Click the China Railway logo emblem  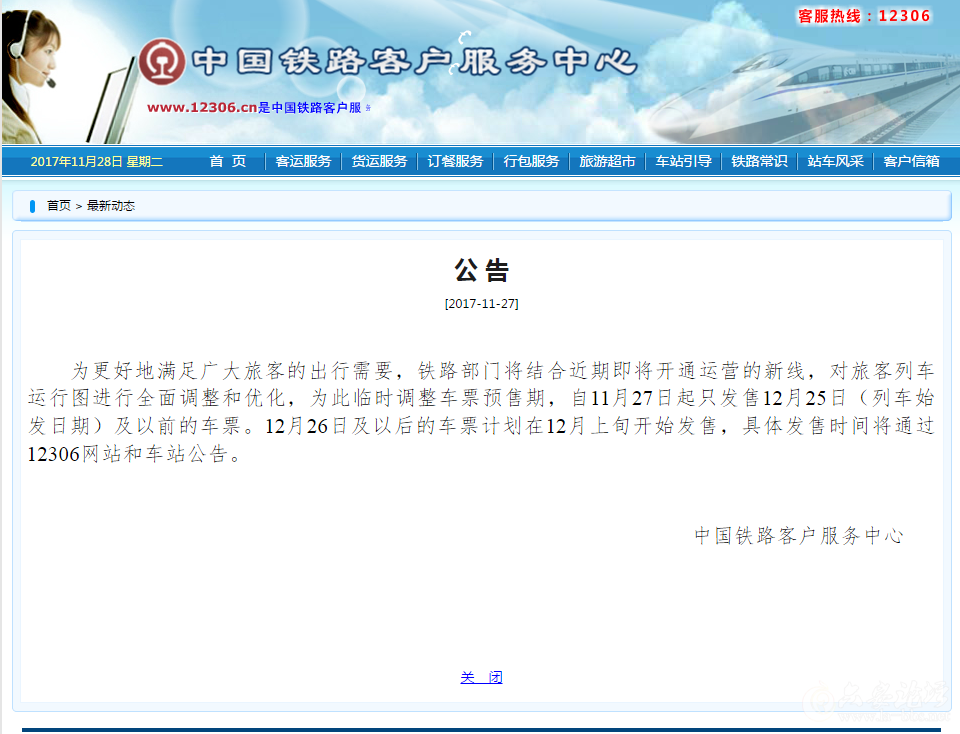[160, 61]
